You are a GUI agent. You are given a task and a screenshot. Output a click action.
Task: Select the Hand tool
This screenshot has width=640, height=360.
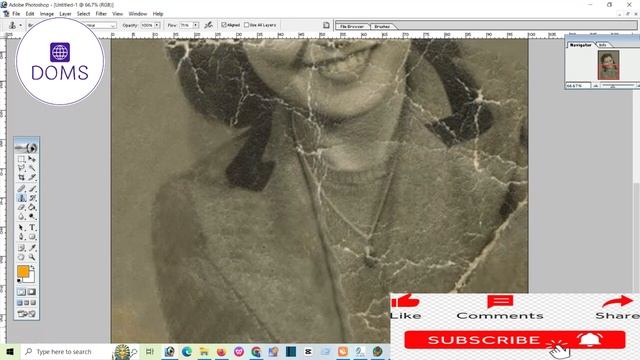pos(21,257)
